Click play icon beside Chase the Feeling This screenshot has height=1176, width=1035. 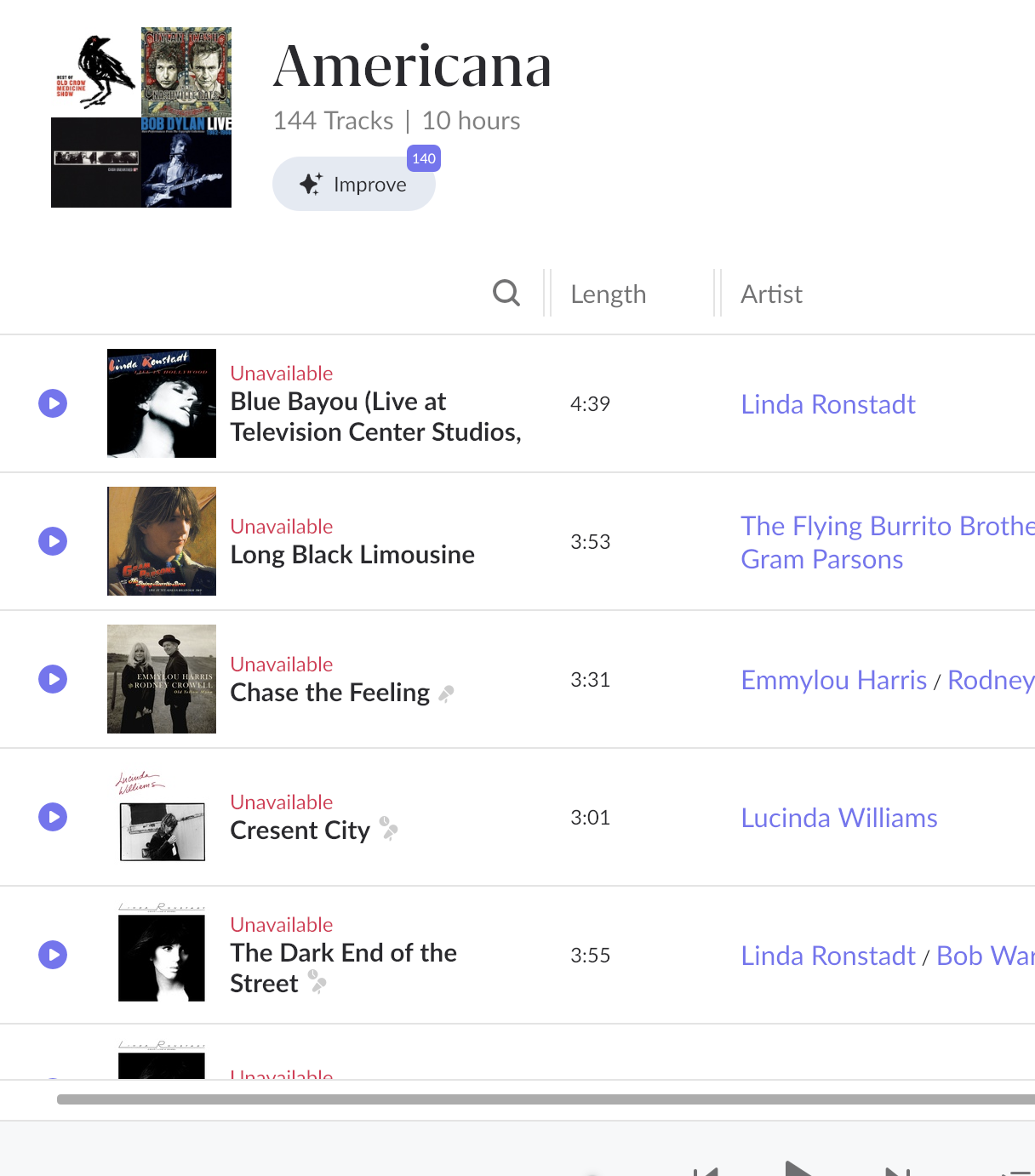pos(53,679)
